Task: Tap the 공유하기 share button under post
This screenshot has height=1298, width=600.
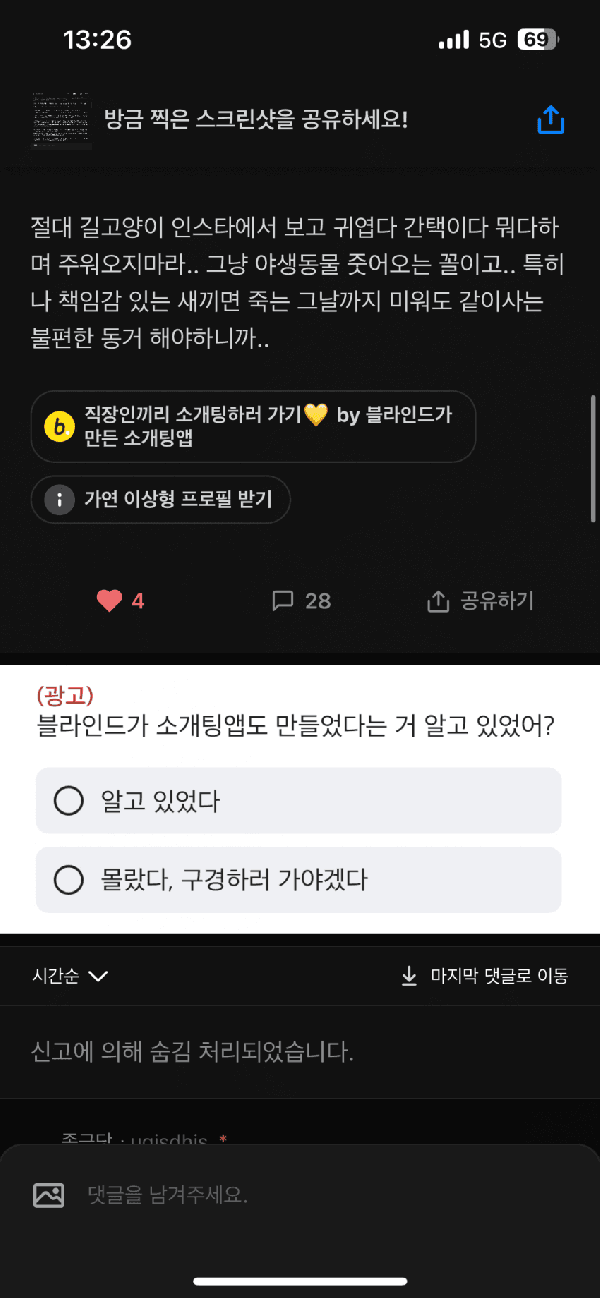Action: (x=482, y=601)
